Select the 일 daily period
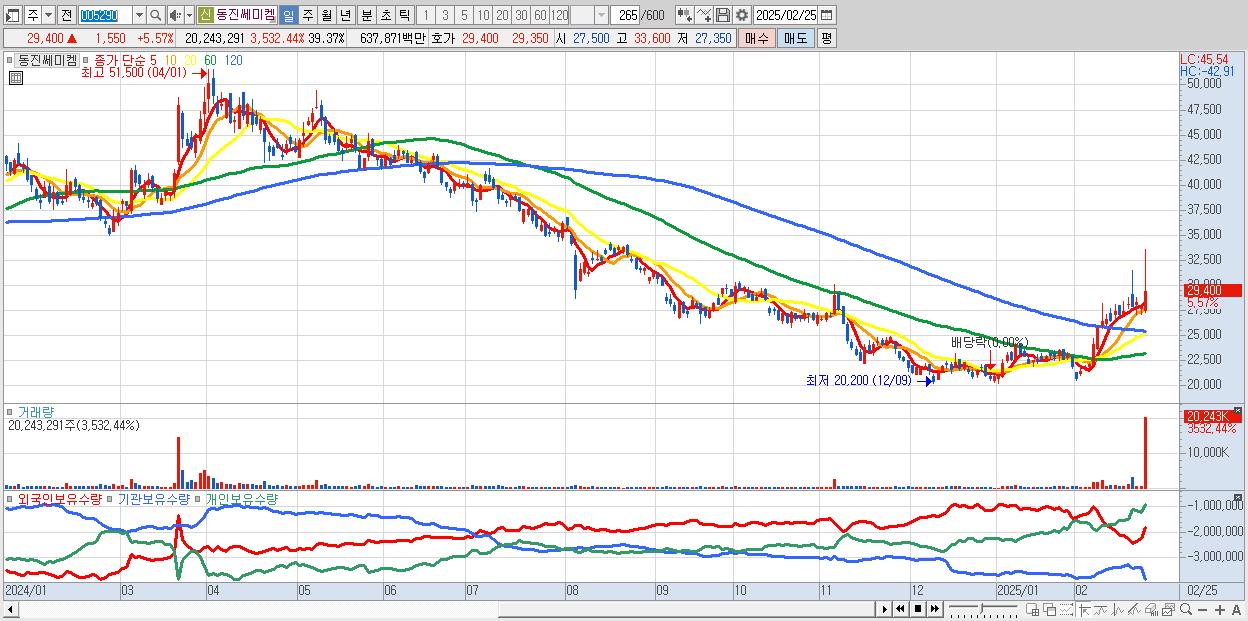1248x621 pixels. (288, 15)
